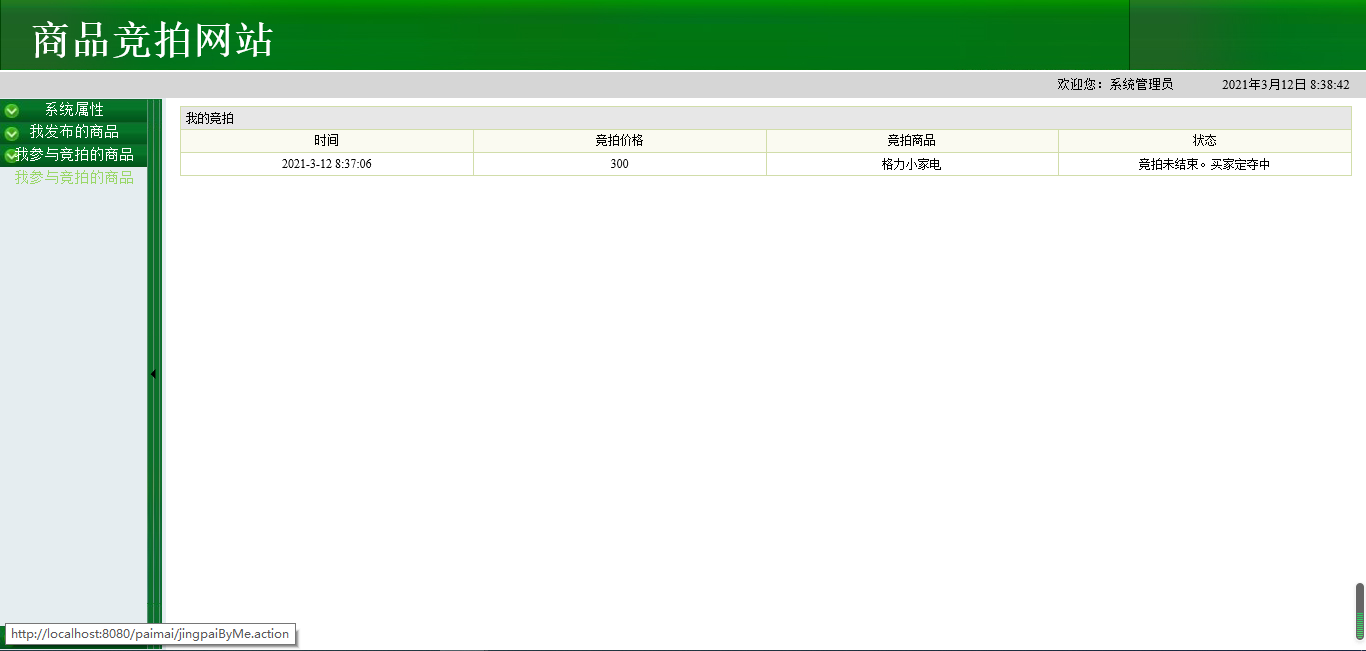The width and height of the screenshot is (1366, 651).
Task: Open the light-green 我参与竞拍的商品 sub-link
Action: tap(74, 178)
